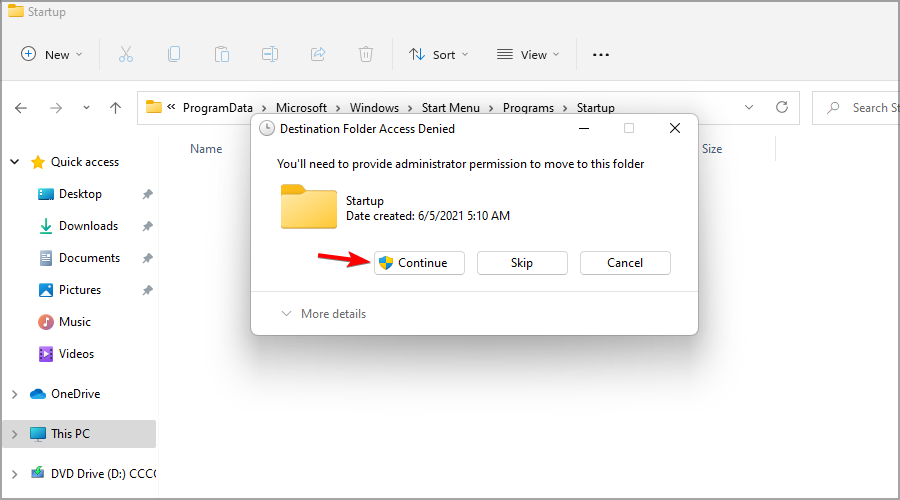Click the Pictures icon in sidebar
The width and height of the screenshot is (900, 500).
pos(46,290)
